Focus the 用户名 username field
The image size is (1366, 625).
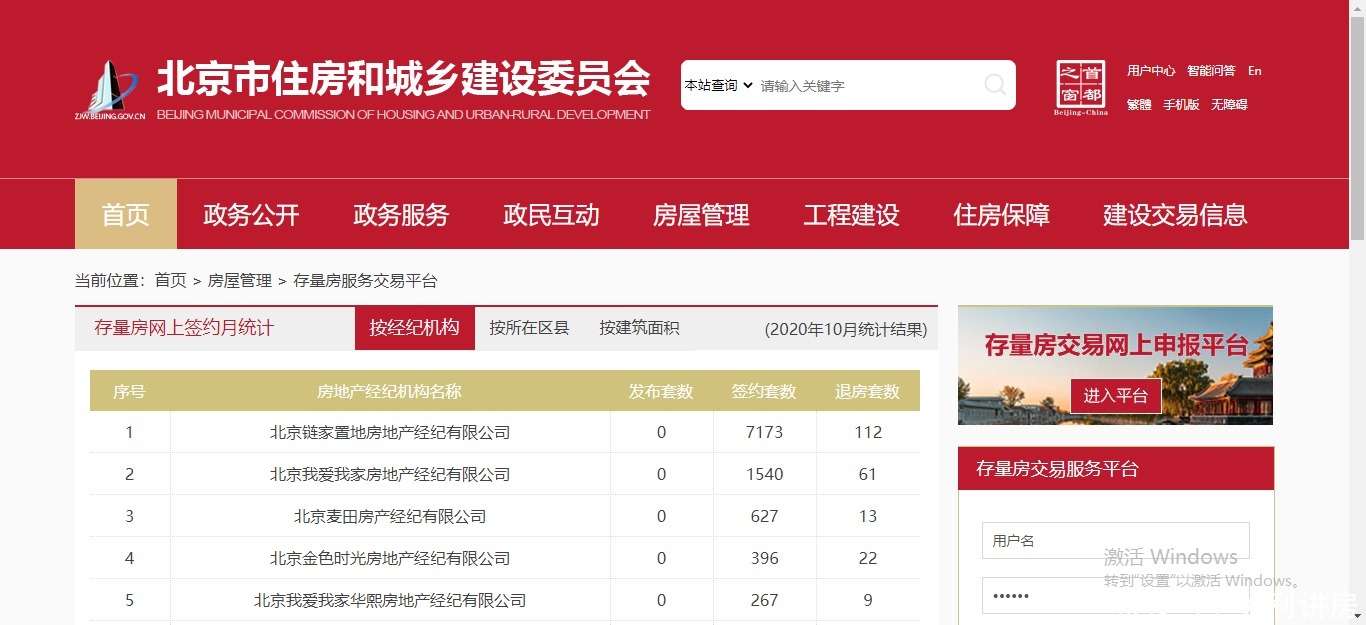(x=1115, y=540)
